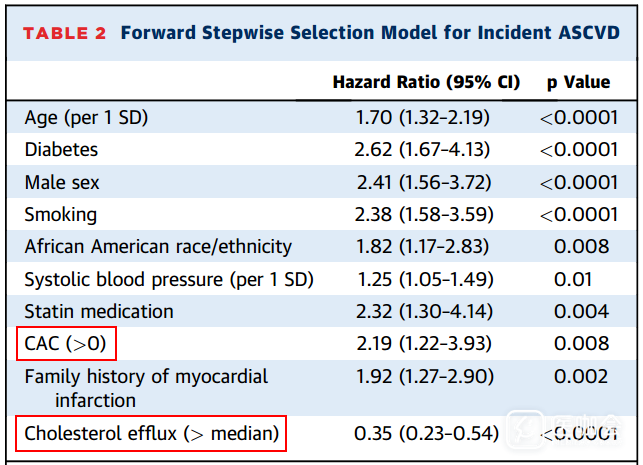Click the red-boxed 'CAC (>0)' label
643x465 pixels.
[68, 344]
